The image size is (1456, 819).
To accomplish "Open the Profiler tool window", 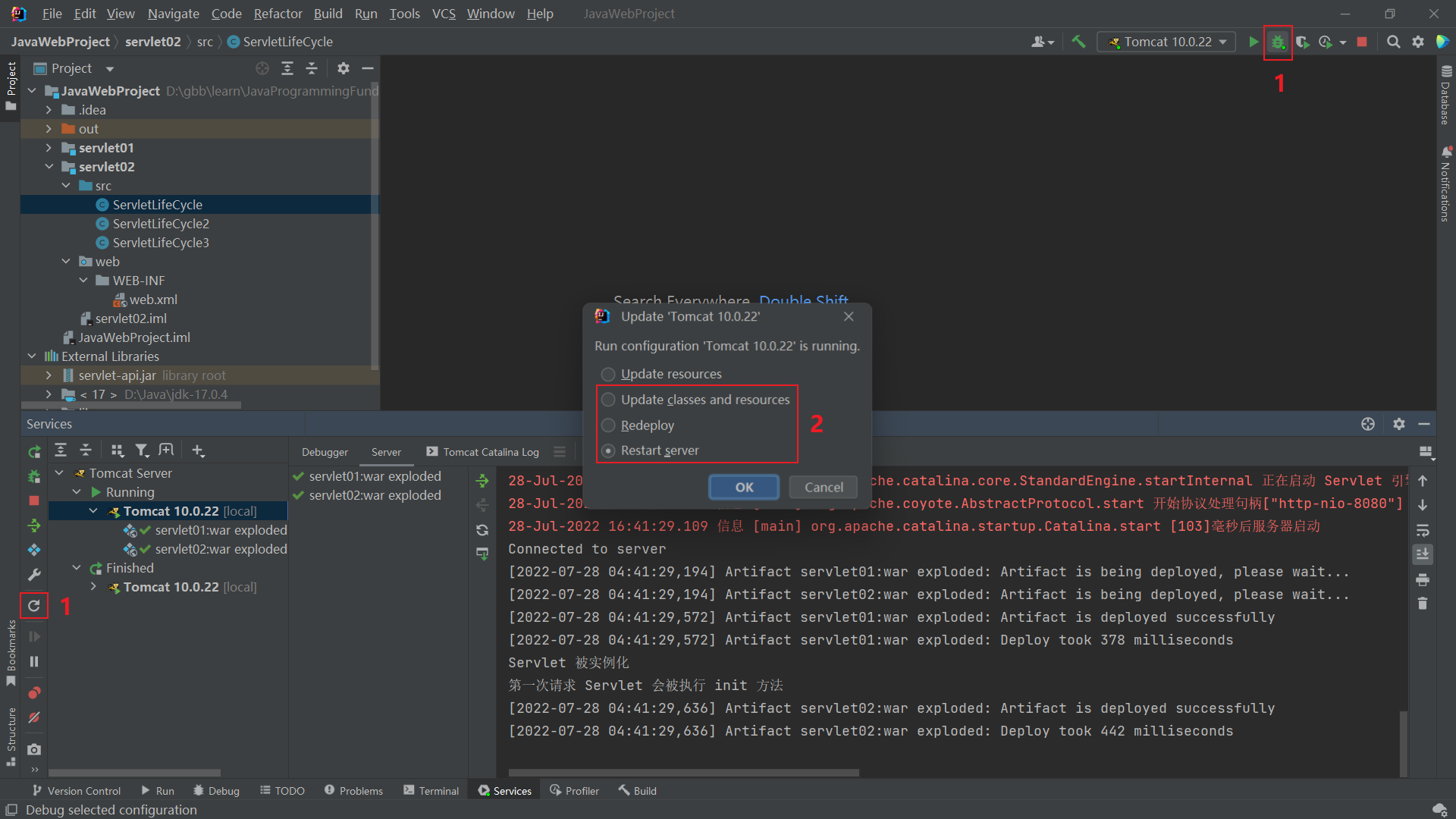I will (x=574, y=790).
